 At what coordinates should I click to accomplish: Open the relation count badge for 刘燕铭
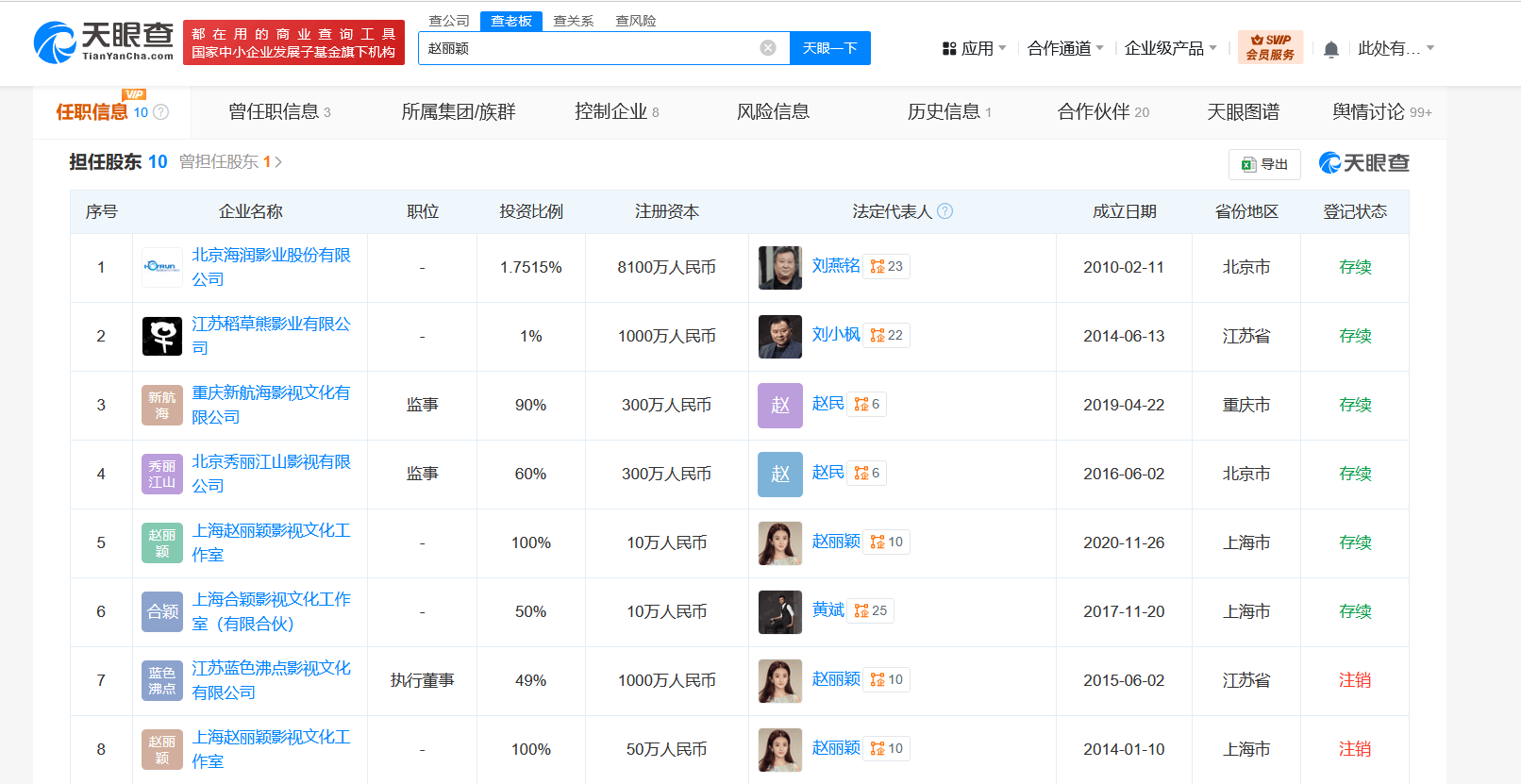click(x=886, y=267)
